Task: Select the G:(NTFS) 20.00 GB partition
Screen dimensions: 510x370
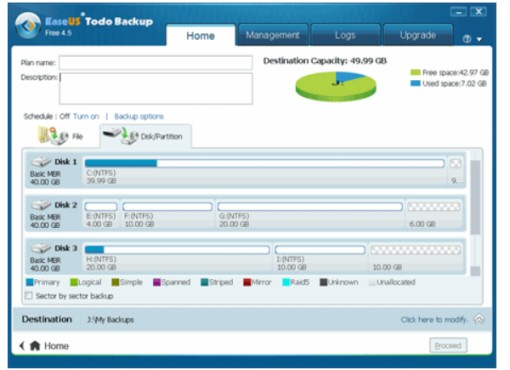Action: point(310,214)
